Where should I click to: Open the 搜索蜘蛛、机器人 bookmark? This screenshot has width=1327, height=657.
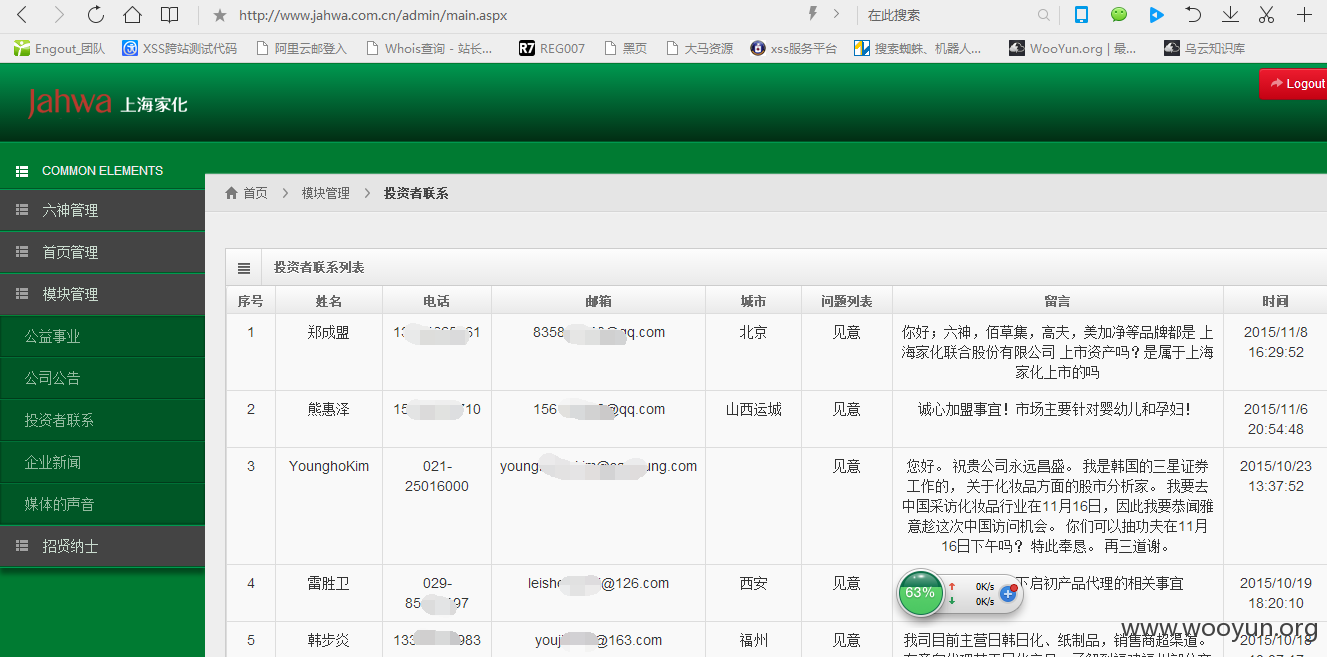tap(918, 48)
